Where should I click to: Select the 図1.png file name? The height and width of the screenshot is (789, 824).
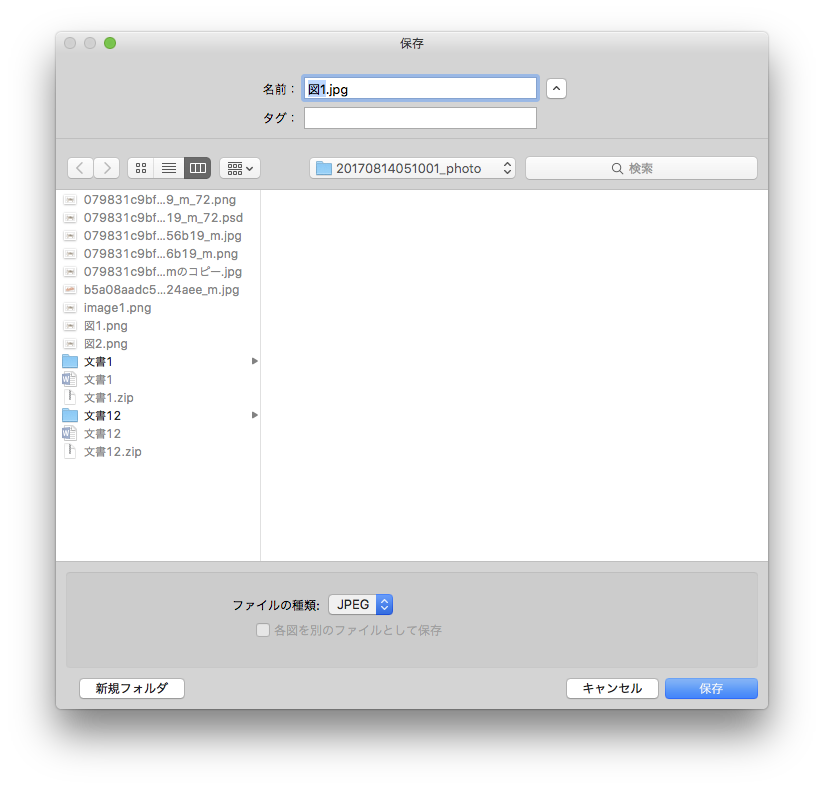pyautogui.click(x=106, y=326)
